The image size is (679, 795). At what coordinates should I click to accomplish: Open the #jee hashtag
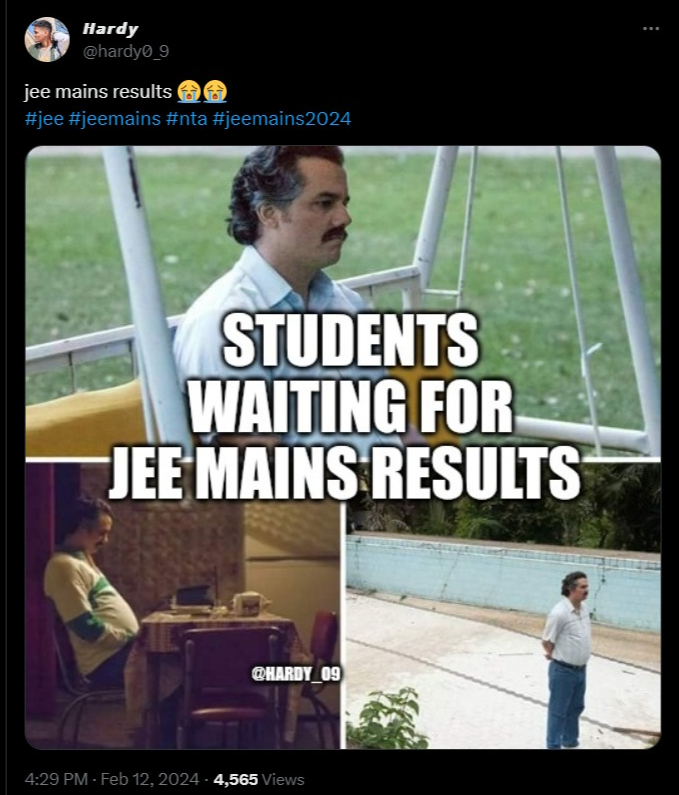44,119
